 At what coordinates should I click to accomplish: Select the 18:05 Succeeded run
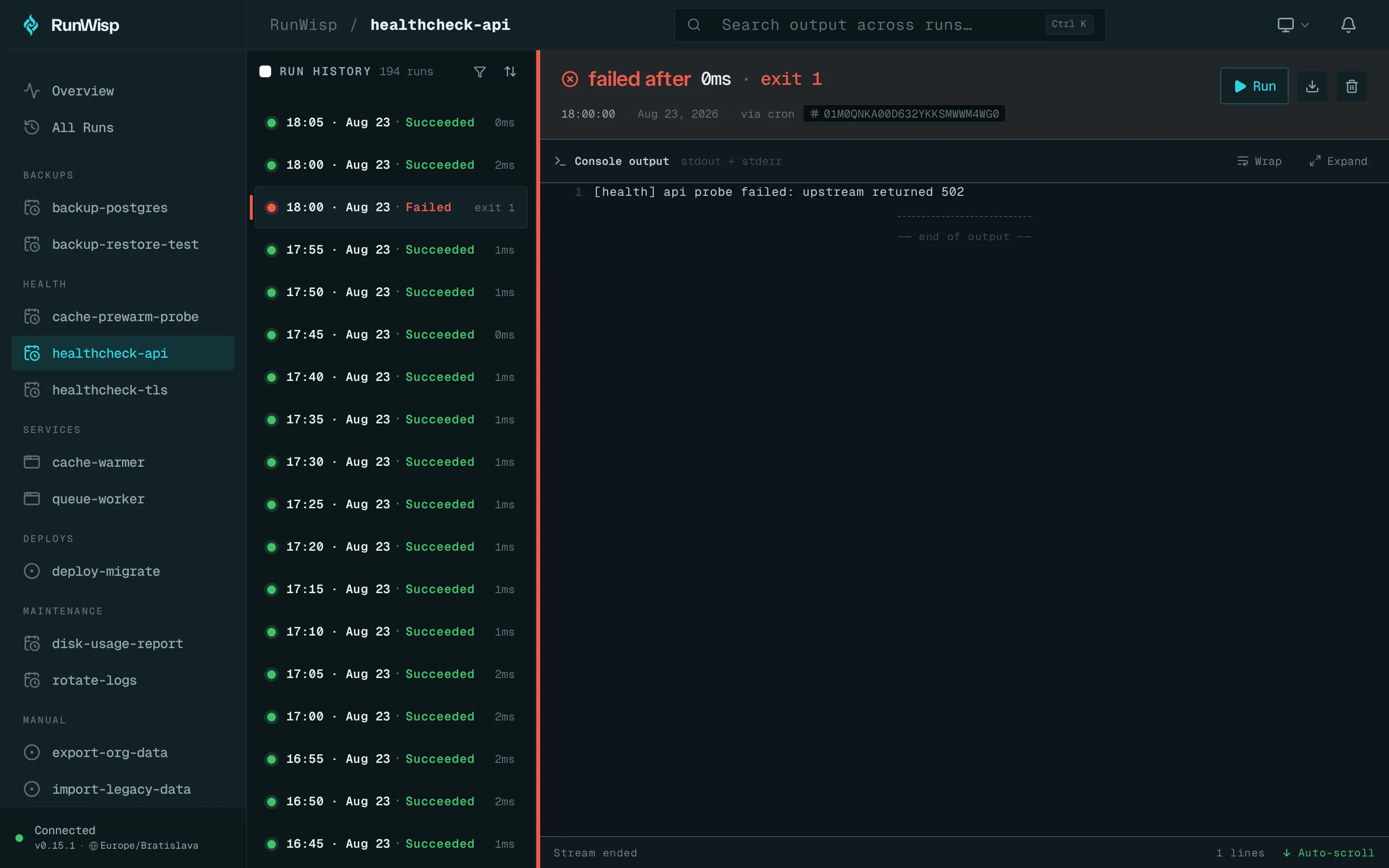pos(391,122)
